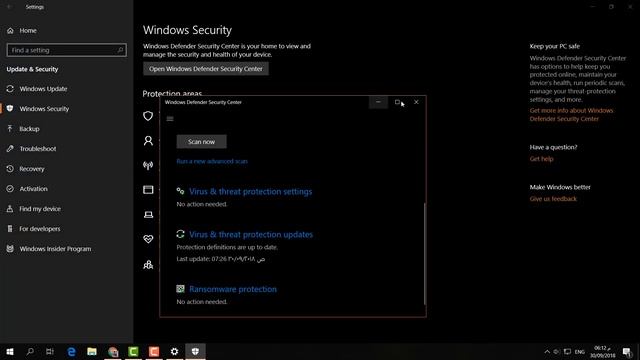This screenshot has height=360, width=640.
Task: Click Give us feedback link
Action: 553,199
